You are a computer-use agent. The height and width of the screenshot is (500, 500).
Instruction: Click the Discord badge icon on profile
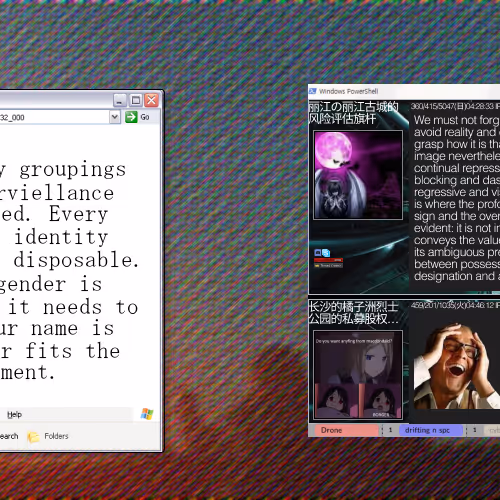coord(318,253)
